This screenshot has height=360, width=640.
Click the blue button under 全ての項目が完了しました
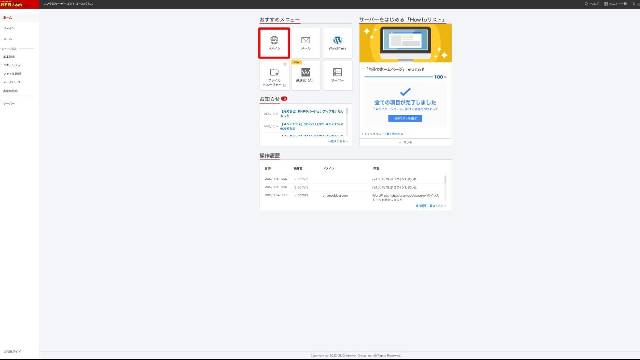[x=405, y=118]
